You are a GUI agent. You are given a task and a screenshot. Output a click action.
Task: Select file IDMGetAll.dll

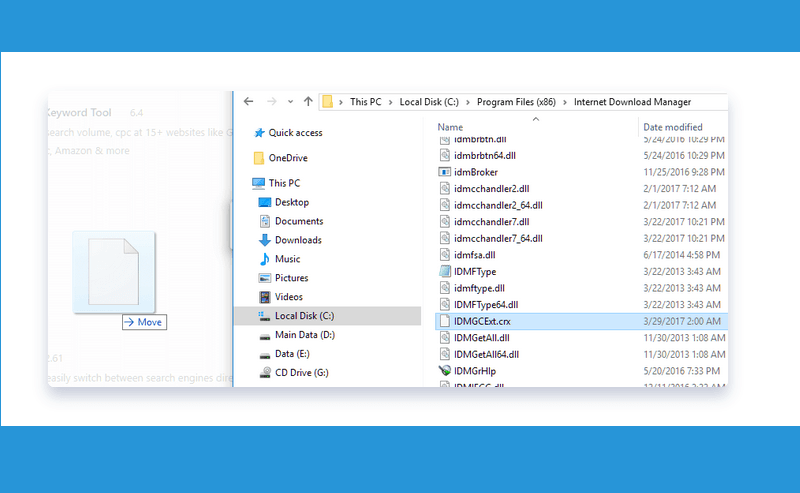(x=482, y=338)
